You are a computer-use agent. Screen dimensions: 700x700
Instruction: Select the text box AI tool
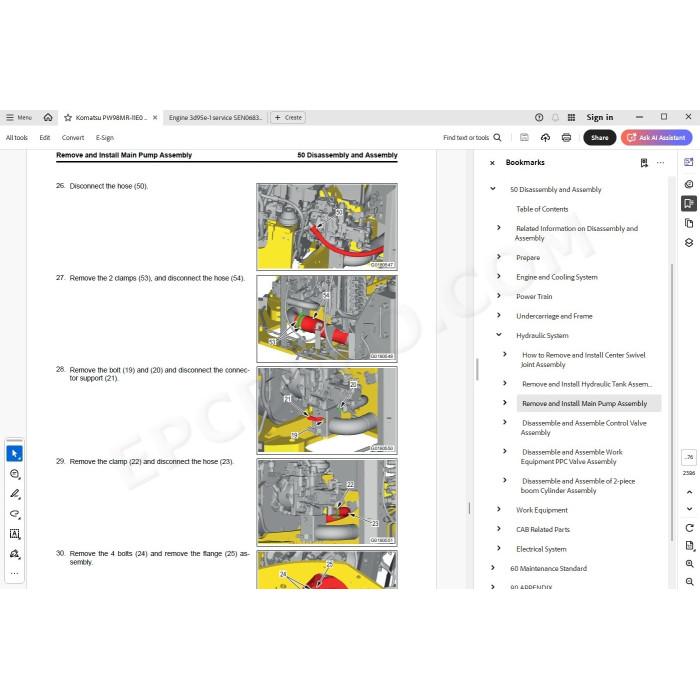click(x=15, y=534)
